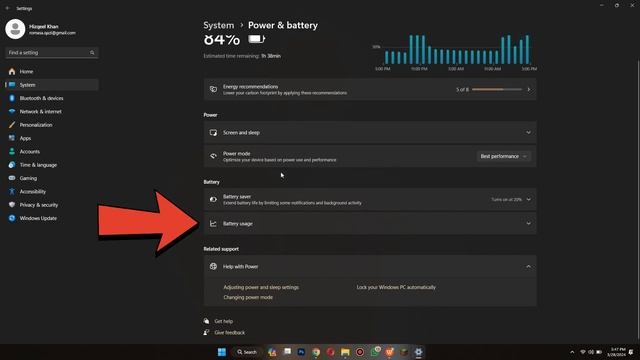This screenshot has width=640, height=360.
Task: Open Brave browser from the taskbar
Action: 389,352
